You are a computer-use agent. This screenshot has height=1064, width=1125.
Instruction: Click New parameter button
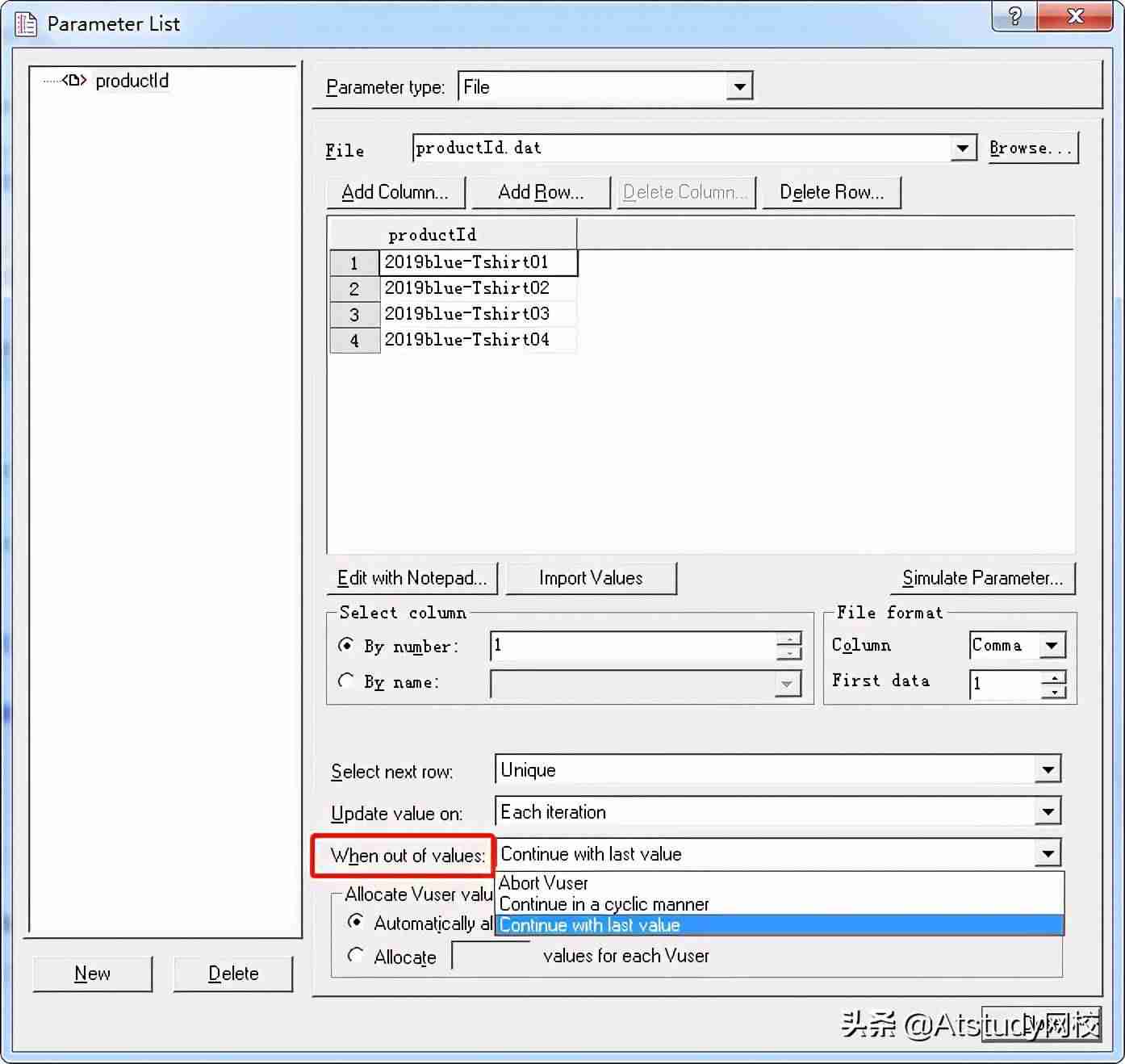(x=93, y=974)
